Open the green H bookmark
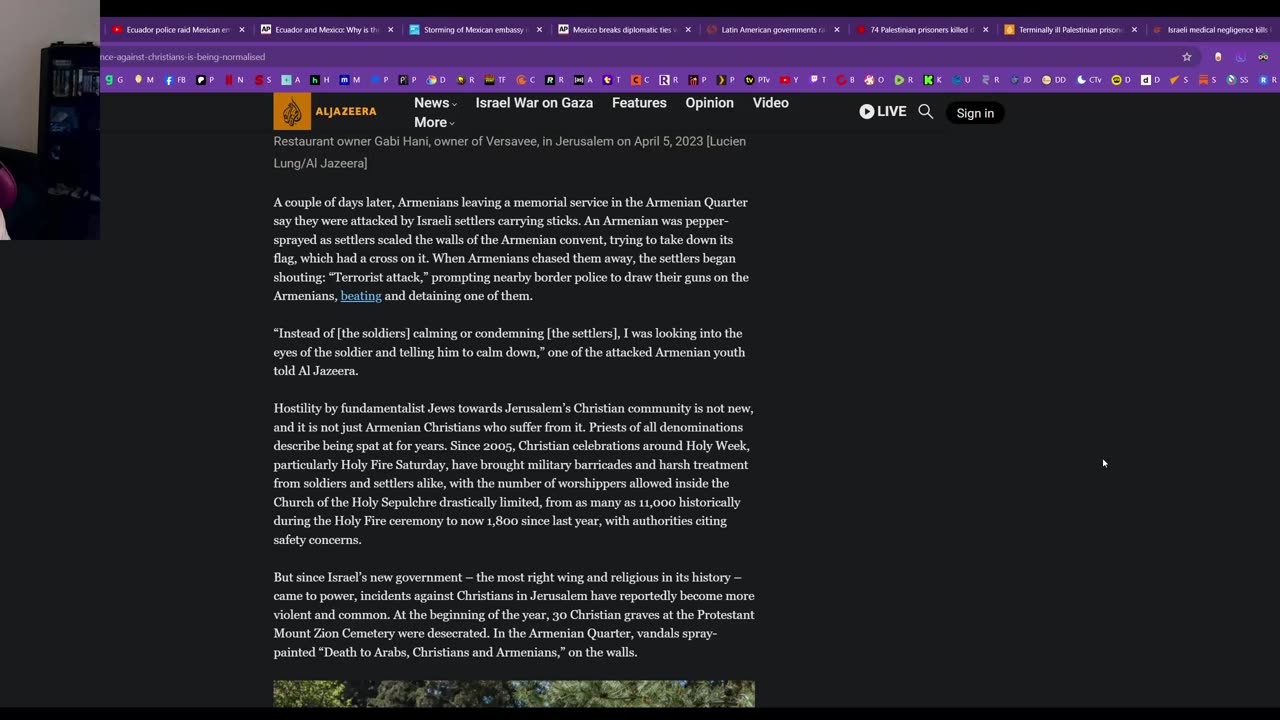Image resolution: width=1280 pixels, height=720 pixels. [x=320, y=80]
